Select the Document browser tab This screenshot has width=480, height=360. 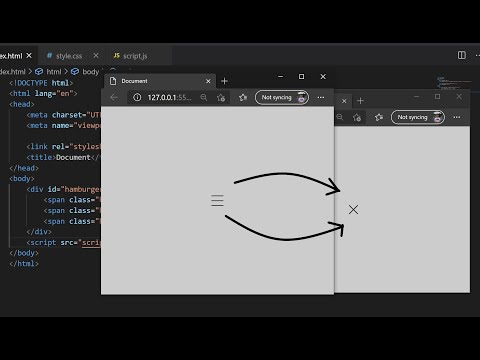pyautogui.click(x=159, y=81)
